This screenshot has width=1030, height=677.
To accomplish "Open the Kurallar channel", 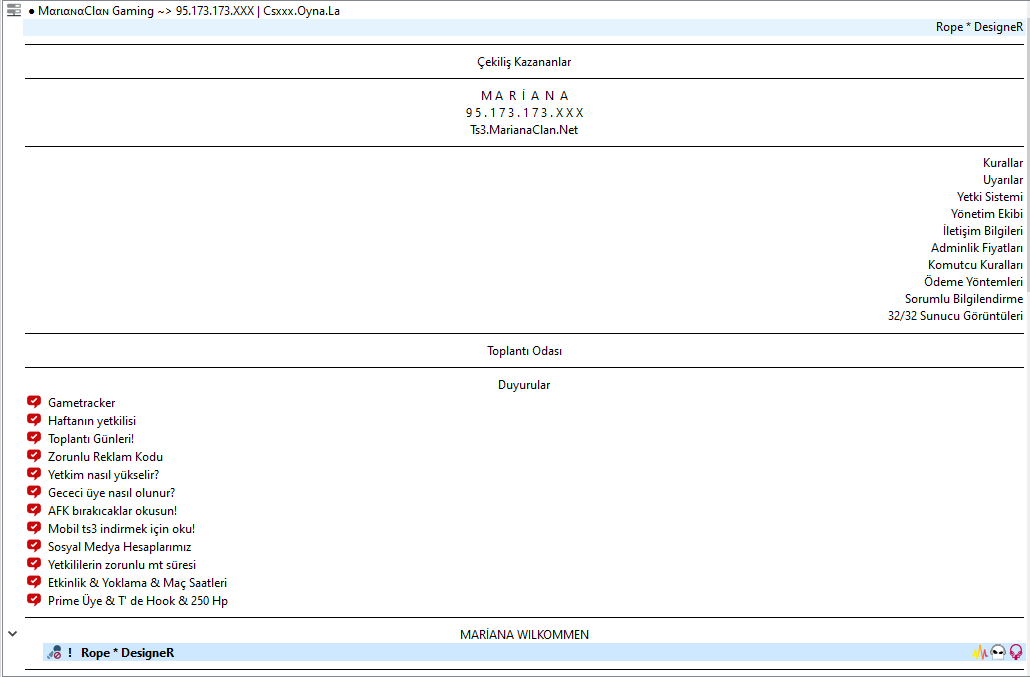I will click(1002, 163).
